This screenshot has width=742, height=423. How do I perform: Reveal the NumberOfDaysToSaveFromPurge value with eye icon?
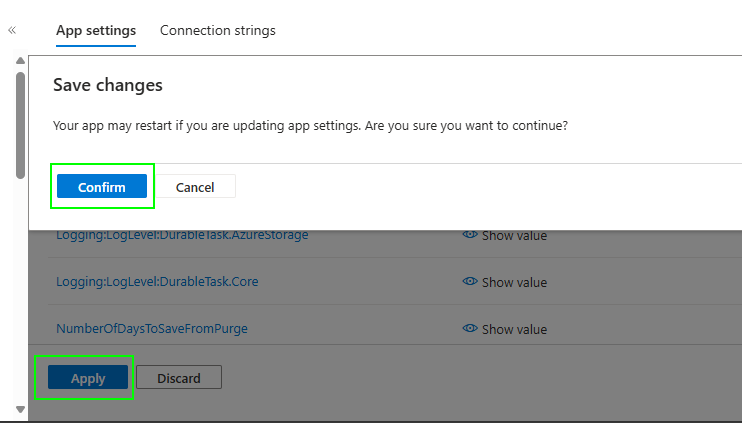coord(469,329)
